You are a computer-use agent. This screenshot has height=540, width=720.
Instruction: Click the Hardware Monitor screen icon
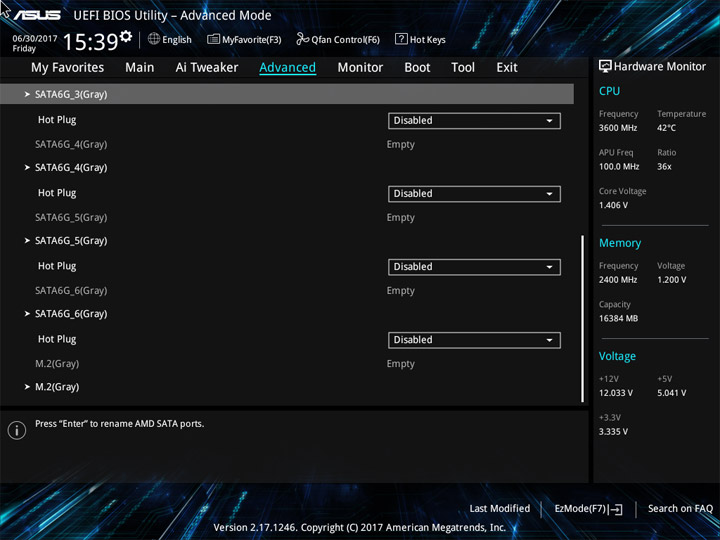(605, 66)
